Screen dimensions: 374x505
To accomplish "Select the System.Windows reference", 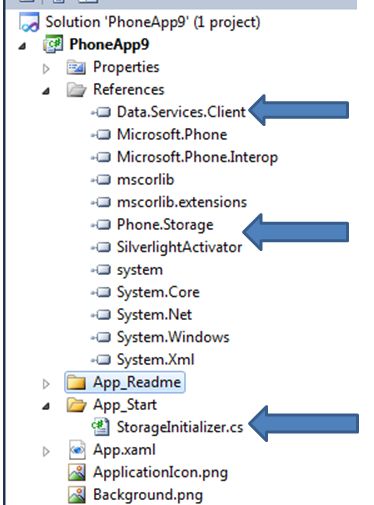I will (173, 337).
